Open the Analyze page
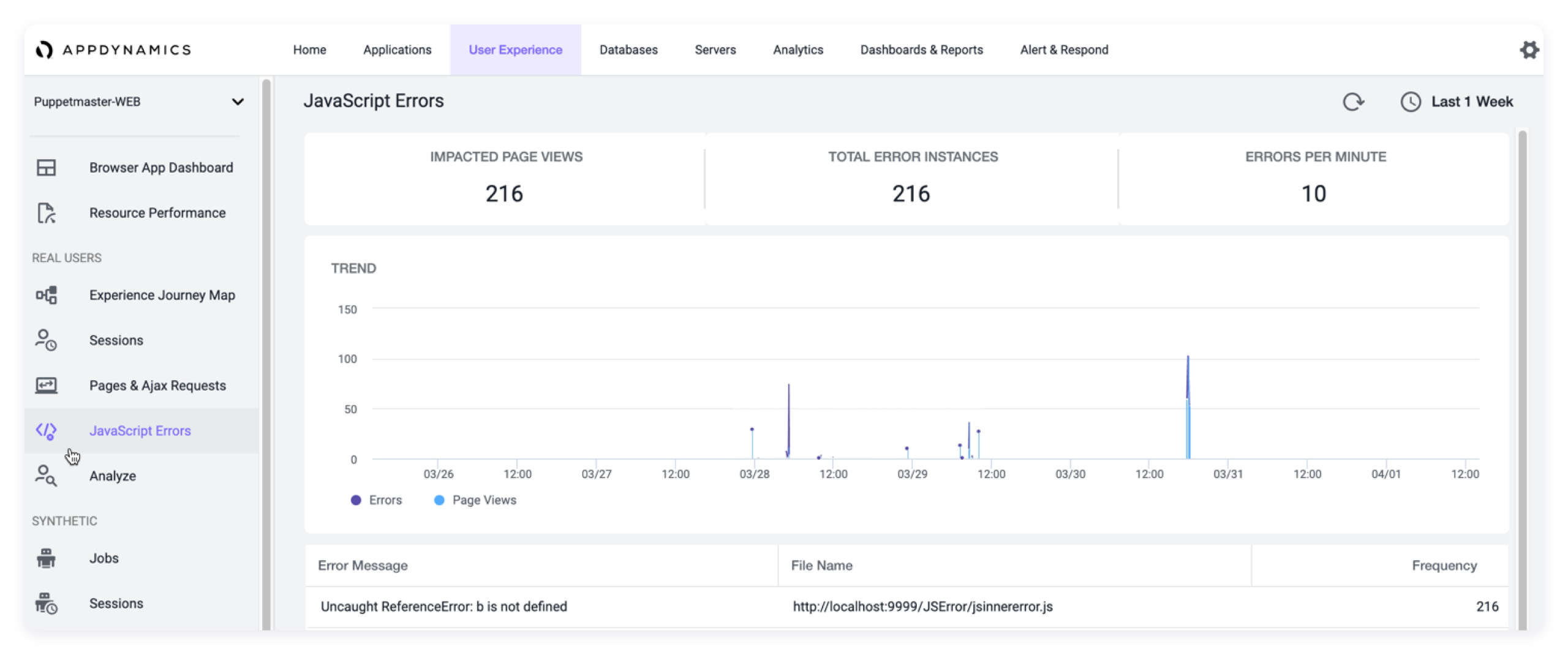Viewport: 1568px width, 655px height. [113, 476]
